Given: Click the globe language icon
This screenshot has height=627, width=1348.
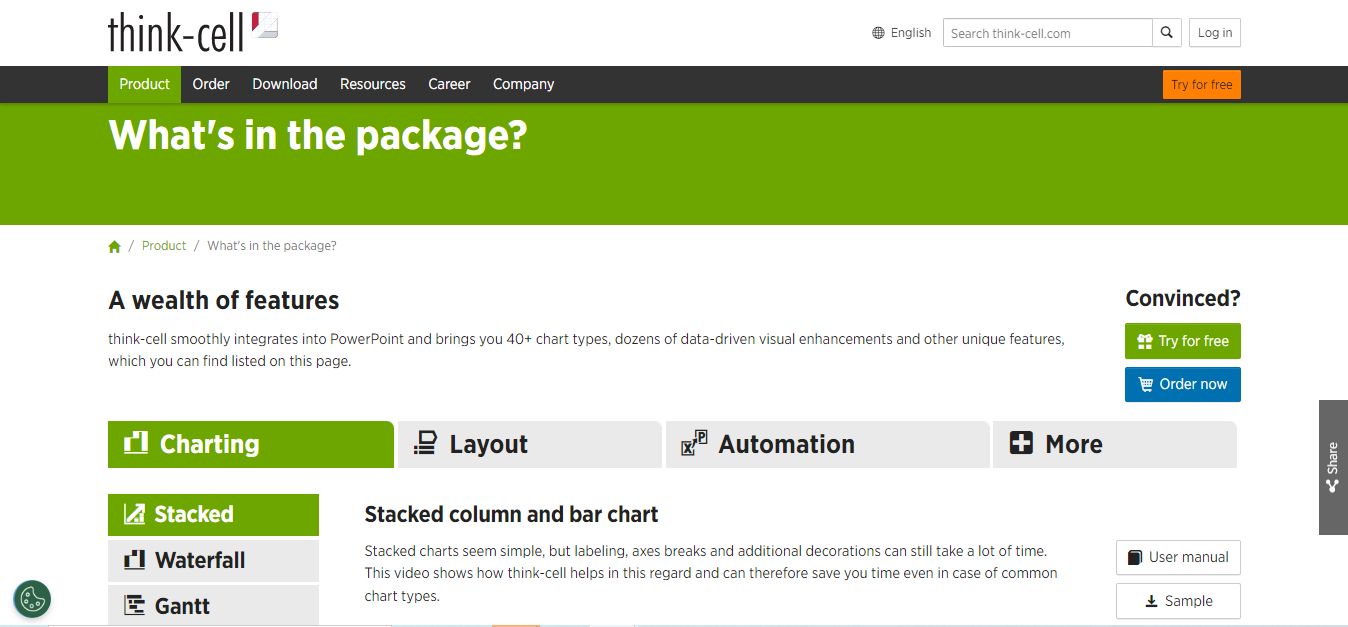Looking at the screenshot, I should pyautogui.click(x=879, y=33).
